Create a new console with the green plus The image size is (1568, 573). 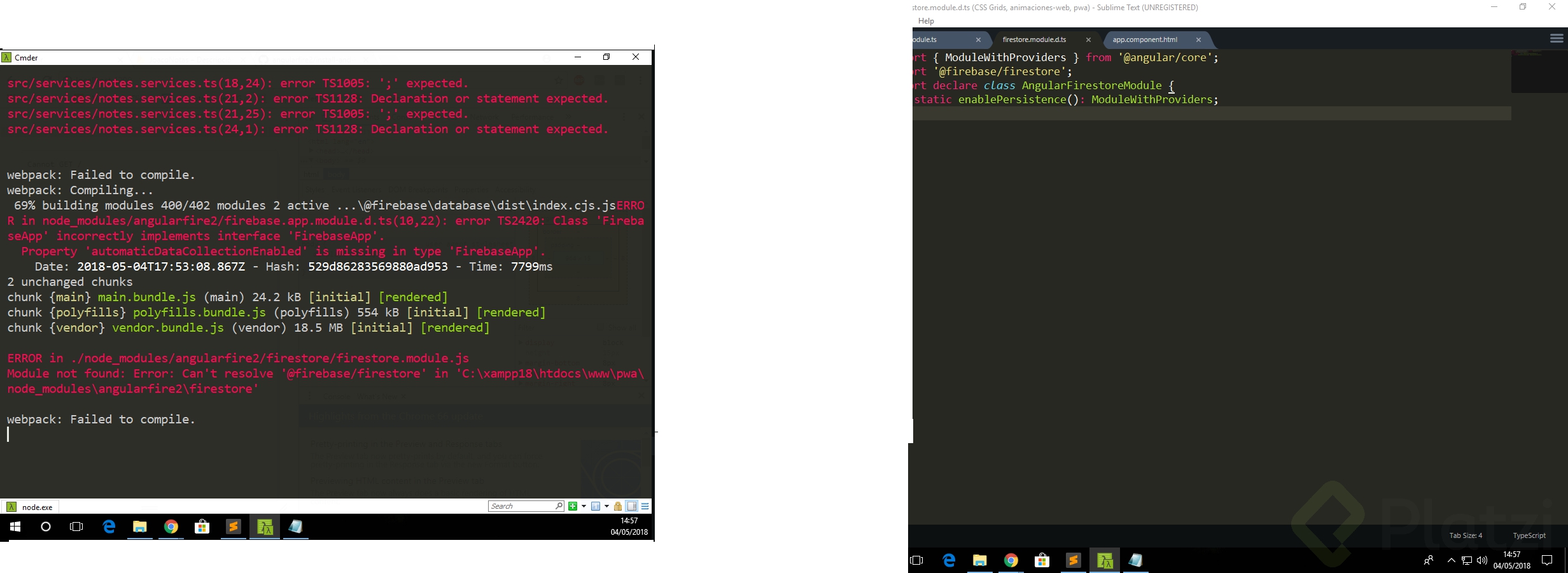pos(573,506)
